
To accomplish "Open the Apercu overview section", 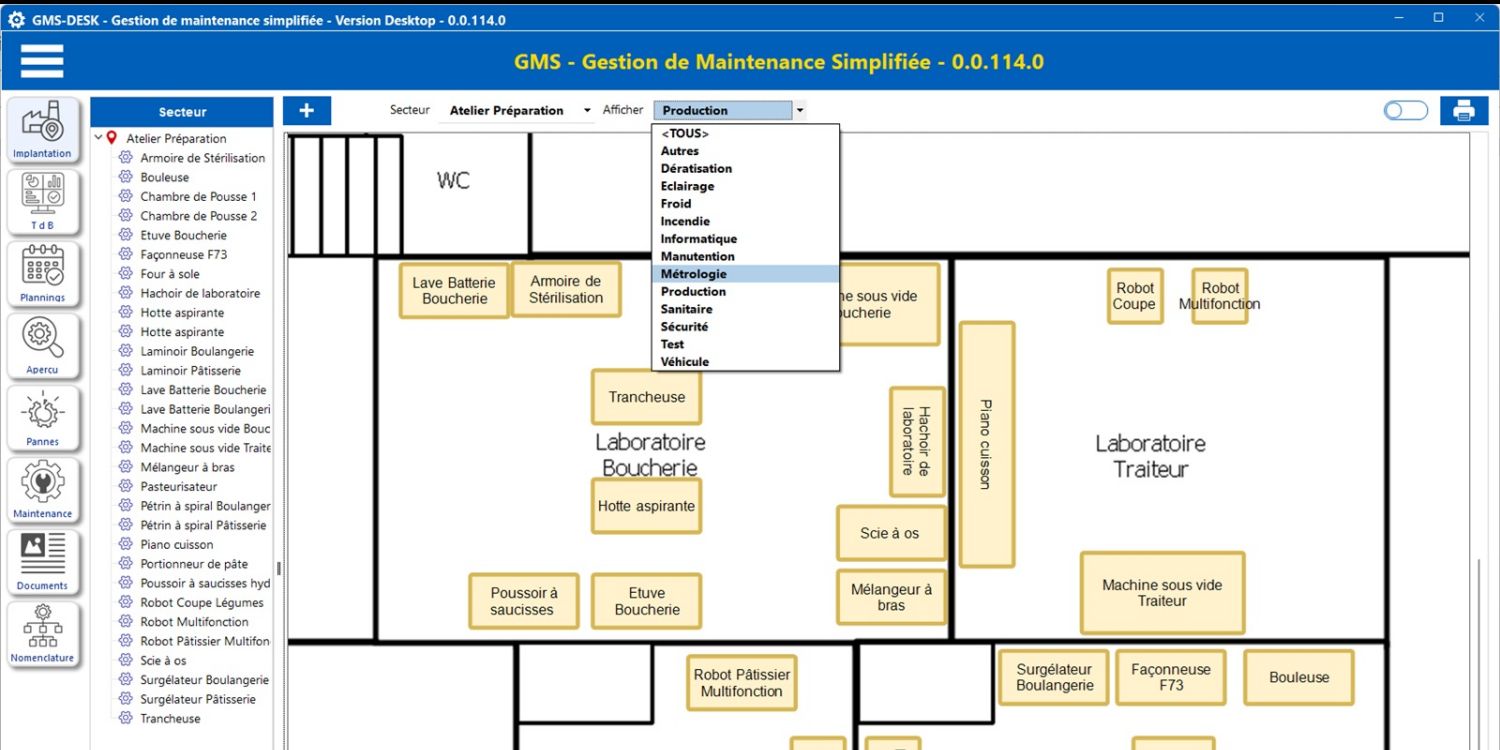I will click(x=42, y=345).
